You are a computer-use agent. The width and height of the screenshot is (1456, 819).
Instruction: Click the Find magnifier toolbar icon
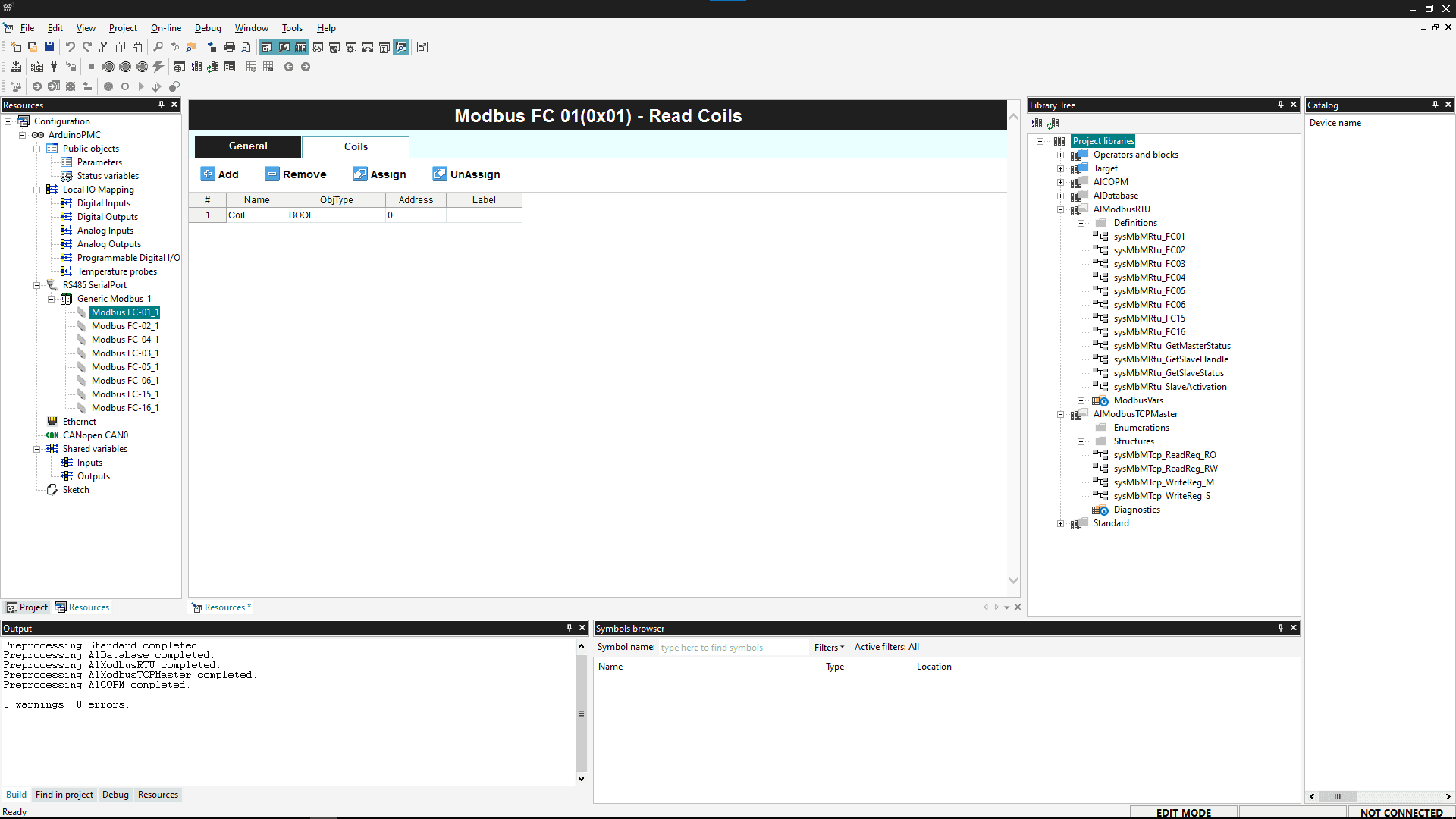pyautogui.click(x=158, y=47)
